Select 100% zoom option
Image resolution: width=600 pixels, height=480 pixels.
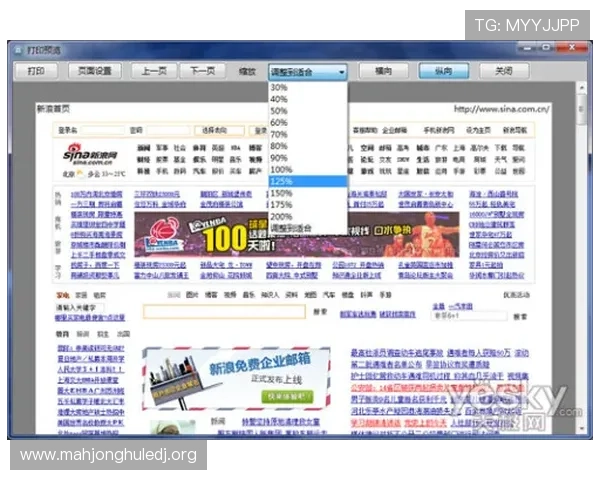coord(308,170)
